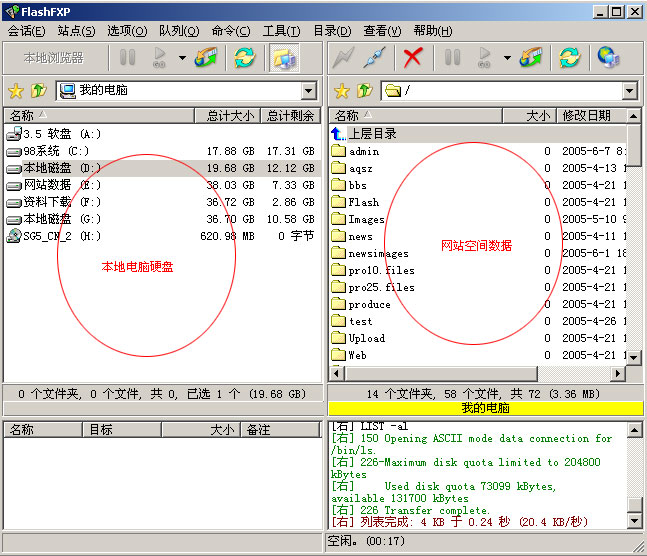The image size is (647, 556).
Task: Open the 站点(S) menu
Action: tap(76, 31)
